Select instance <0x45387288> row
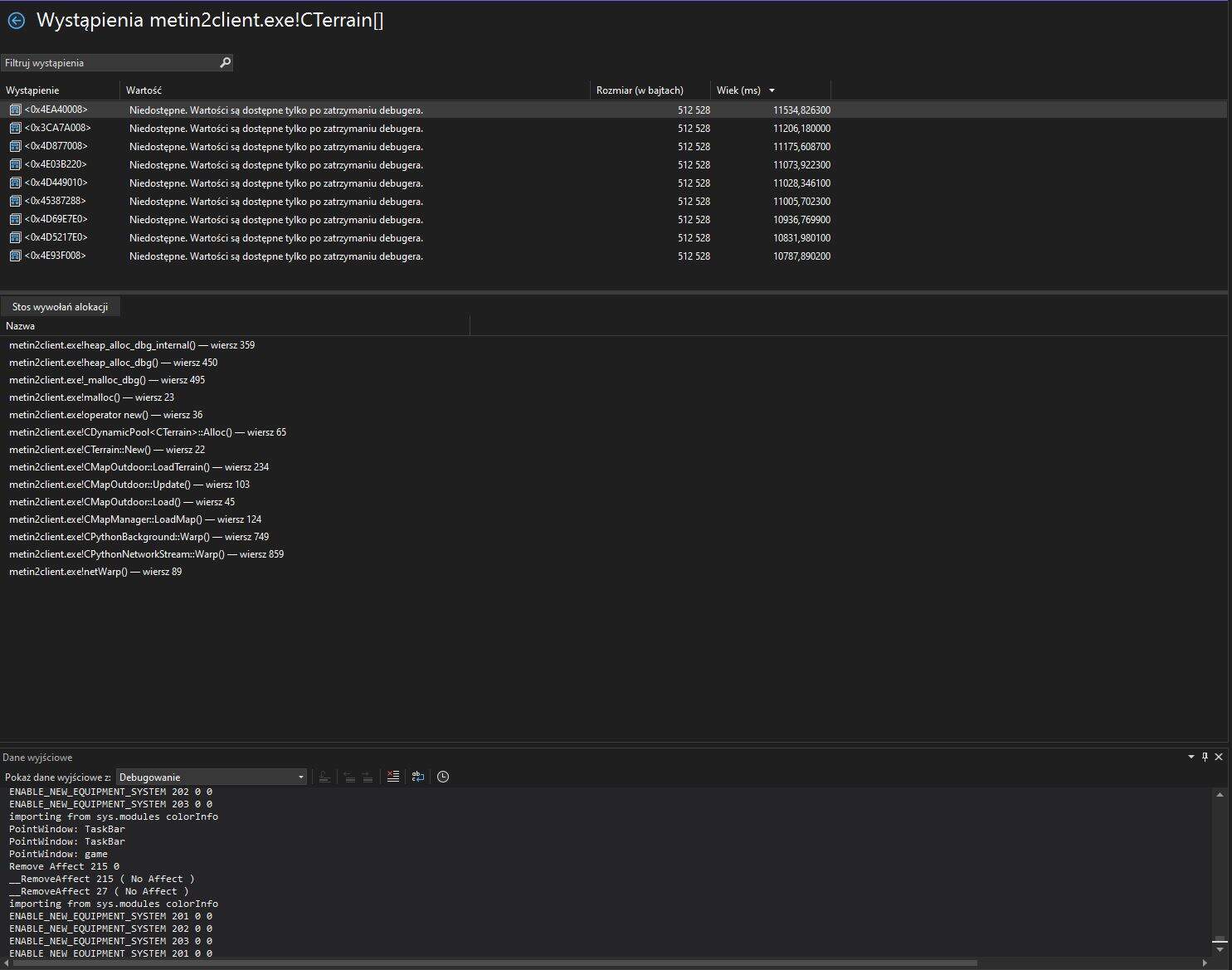 click(614, 201)
